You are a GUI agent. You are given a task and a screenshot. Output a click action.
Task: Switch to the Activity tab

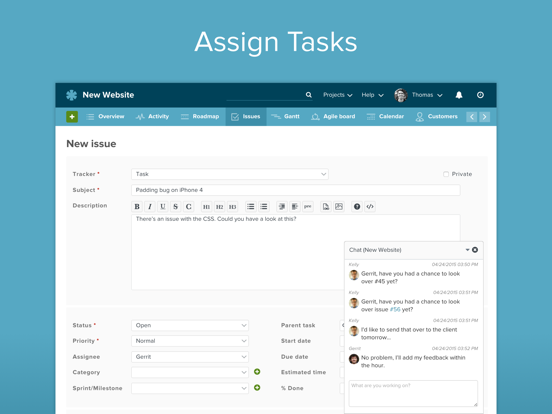pyautogui.click(x=152, y=117)
